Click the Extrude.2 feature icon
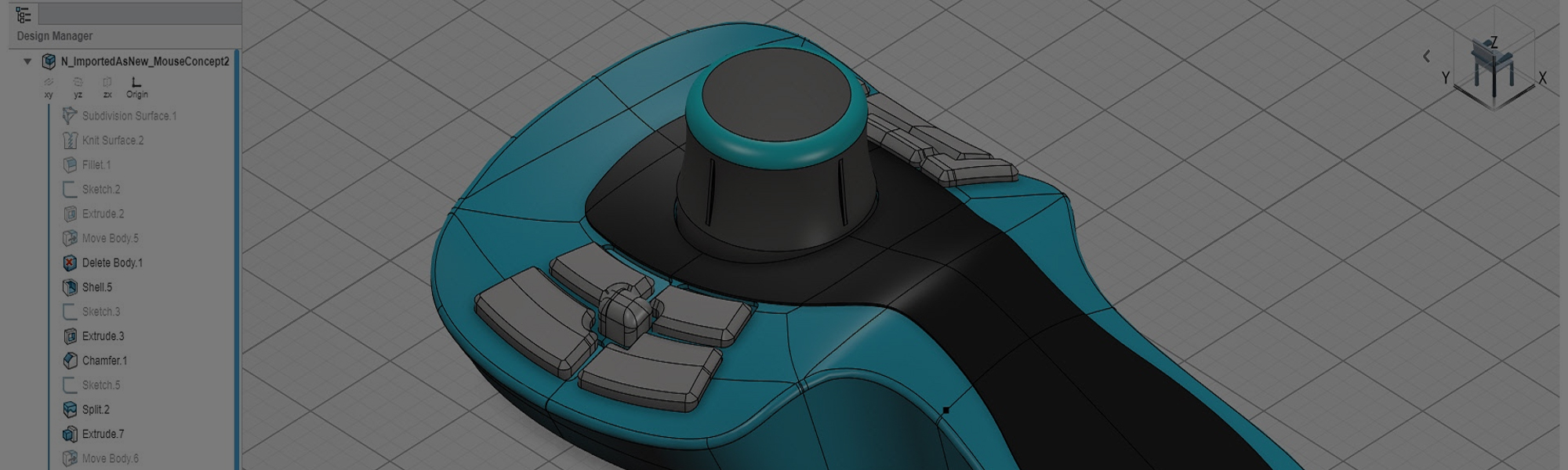This screenshot has height=470, width=1568. tap(70, 214)
